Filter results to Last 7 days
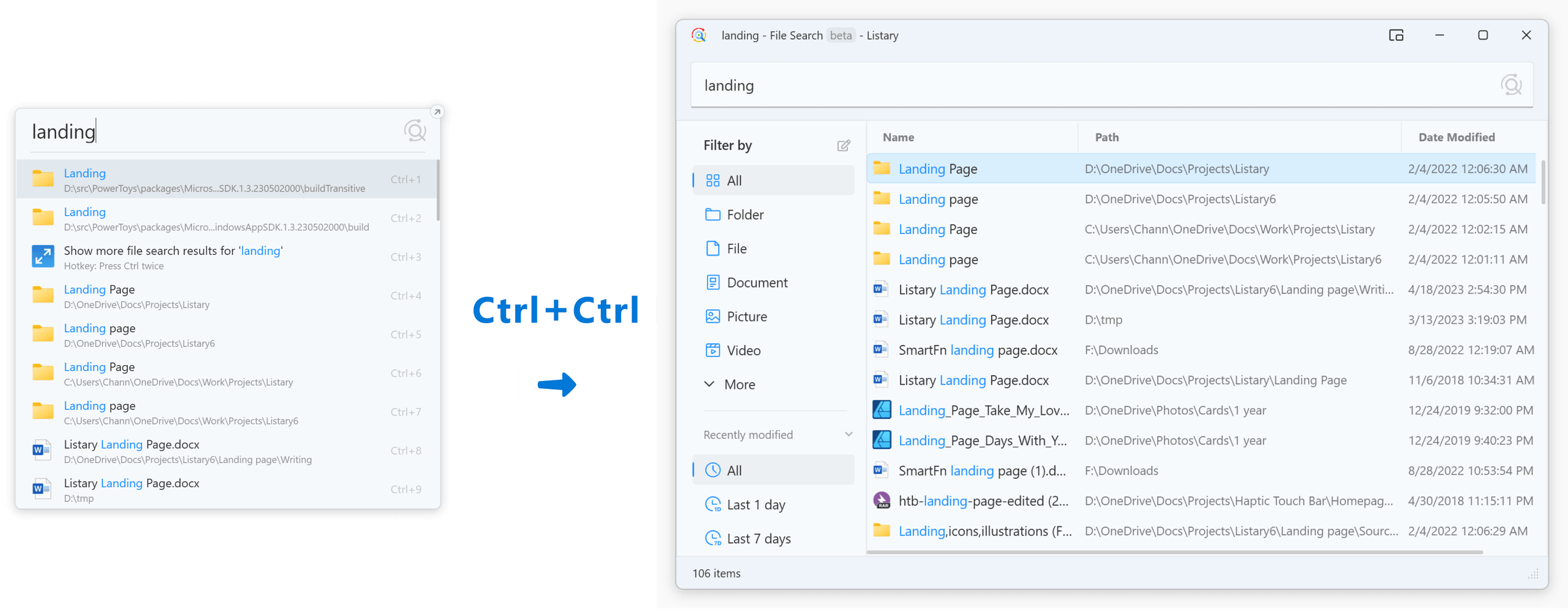Viewport: 1568px width, 609px height. pyautogui.click(x=759, y=537)
